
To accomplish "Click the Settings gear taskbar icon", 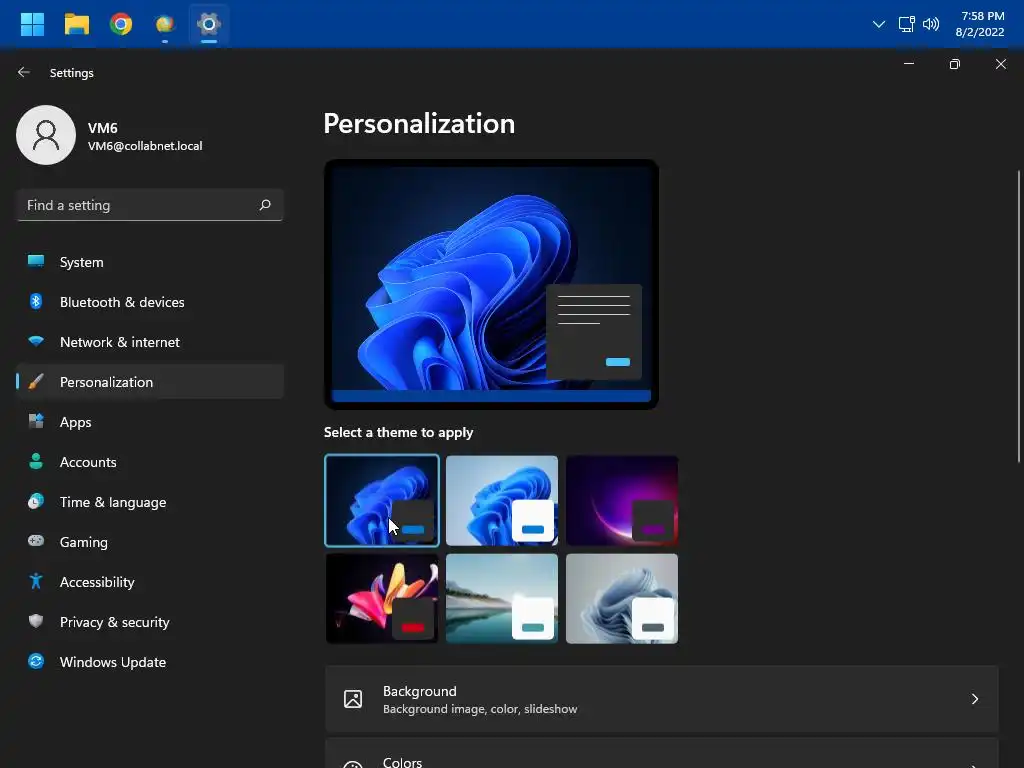I will point(209,25).
